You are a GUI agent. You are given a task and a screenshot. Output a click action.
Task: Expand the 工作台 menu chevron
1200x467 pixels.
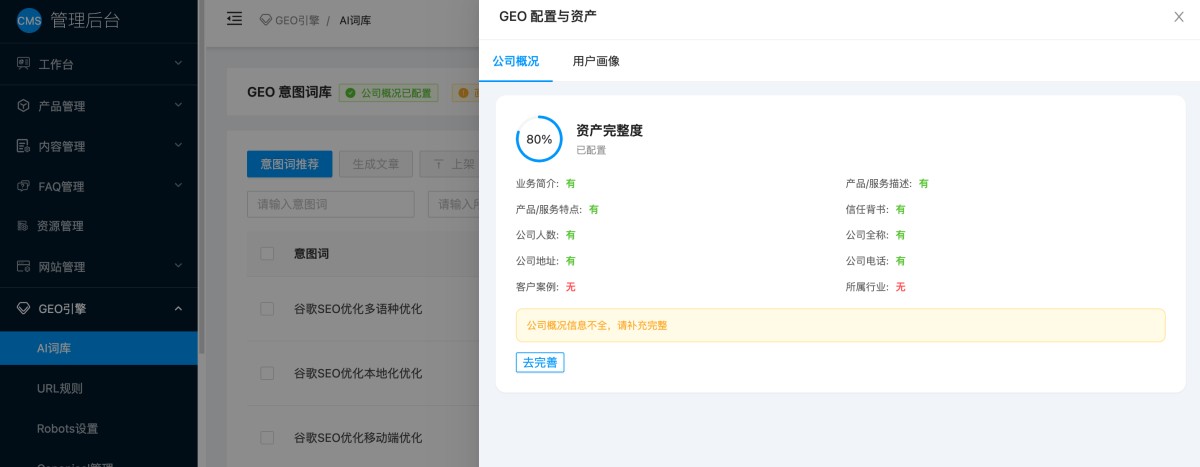pyautogui.click(x=178, y=63)
